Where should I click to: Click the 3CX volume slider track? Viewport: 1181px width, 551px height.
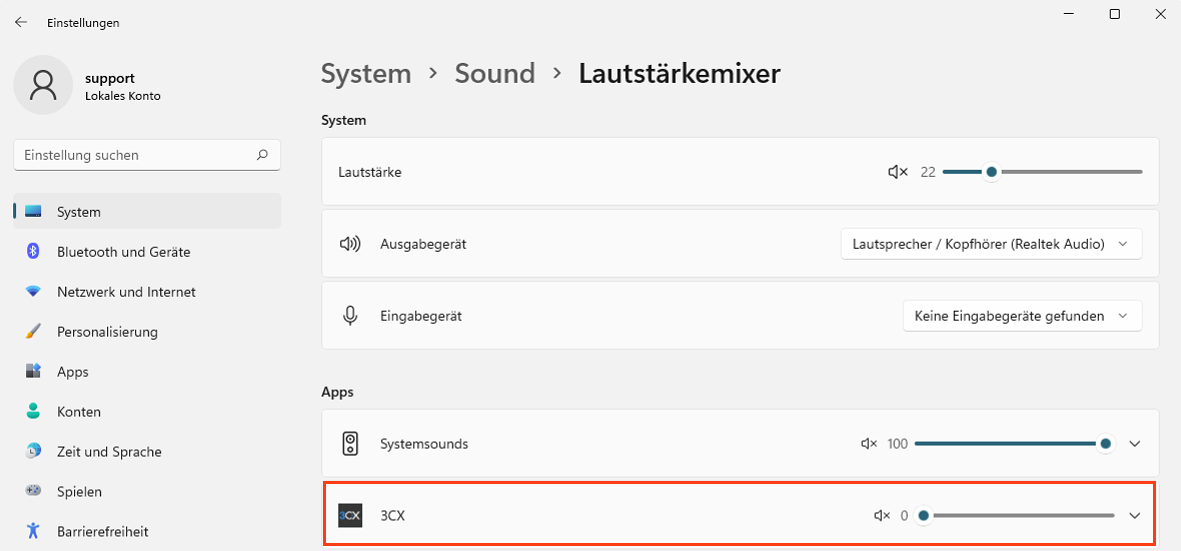click(x=1020, y=516)
